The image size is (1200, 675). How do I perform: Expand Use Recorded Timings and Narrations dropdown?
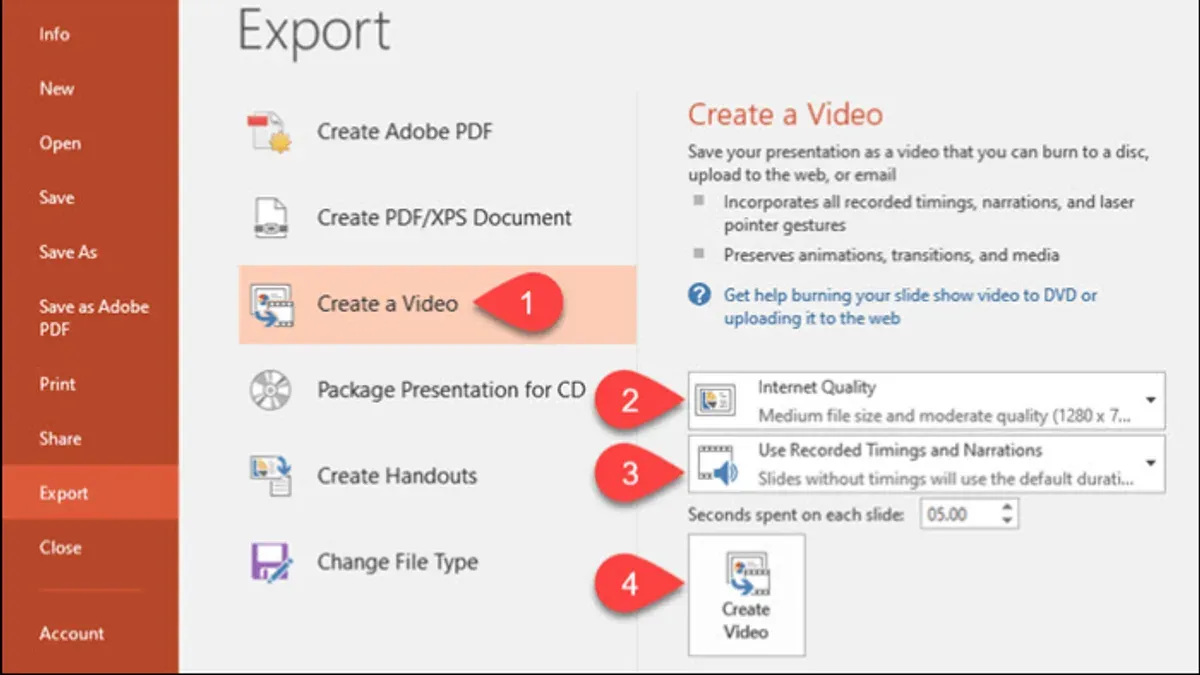[x=926, y=463]
